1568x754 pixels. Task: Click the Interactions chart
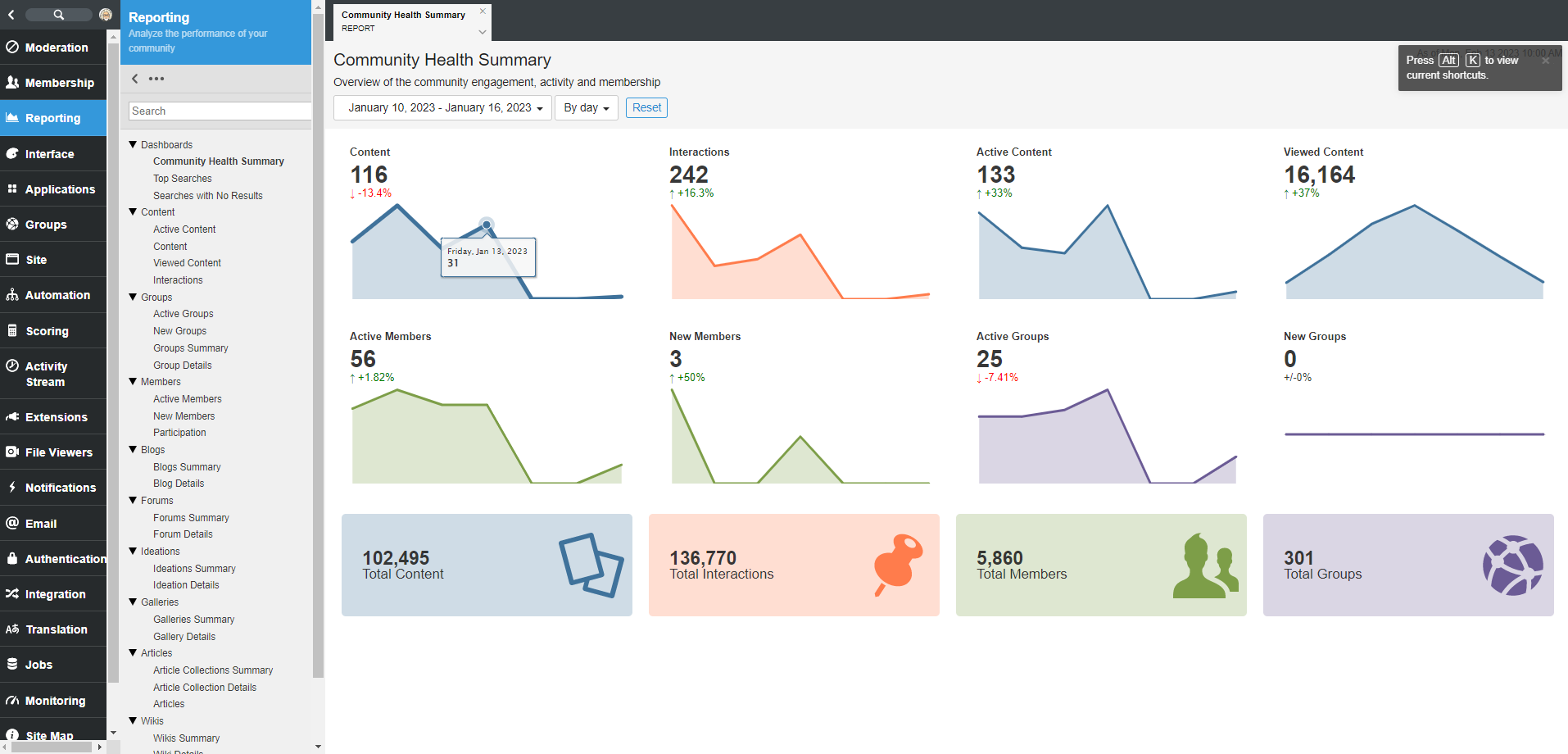[x=800, y=252]
